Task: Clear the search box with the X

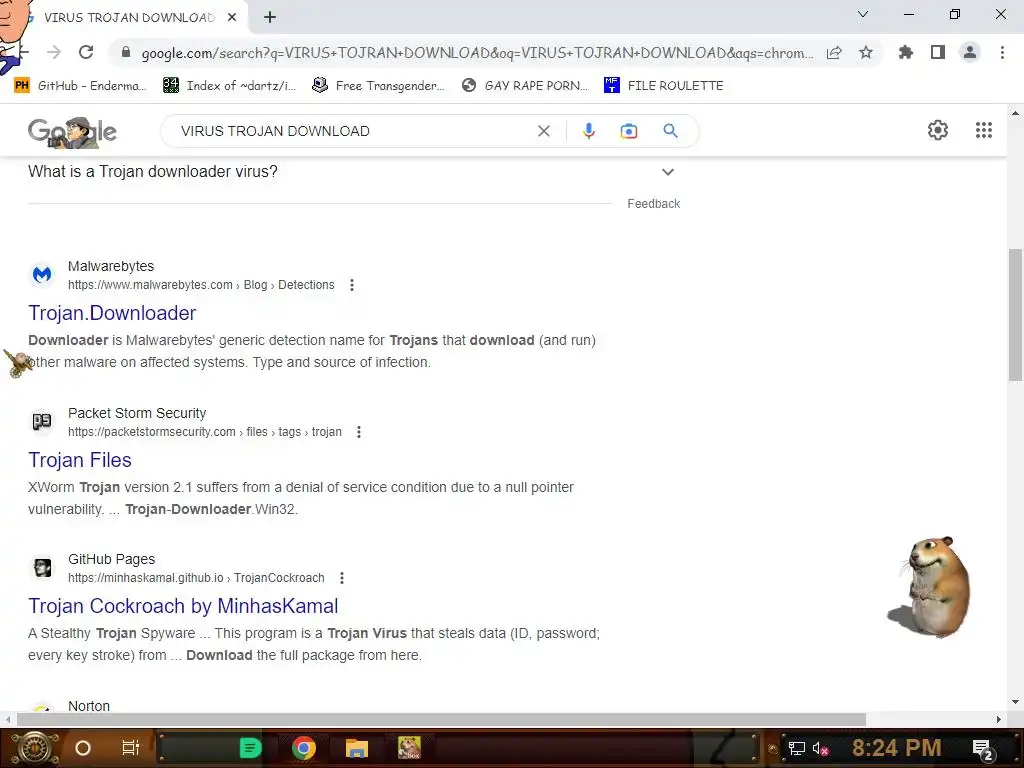Action: [x=543, y=131]
